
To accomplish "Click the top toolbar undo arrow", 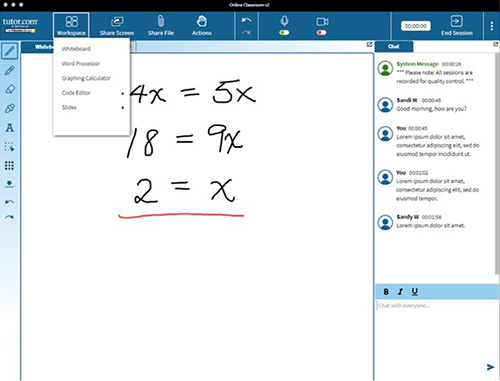I will 246,21.
